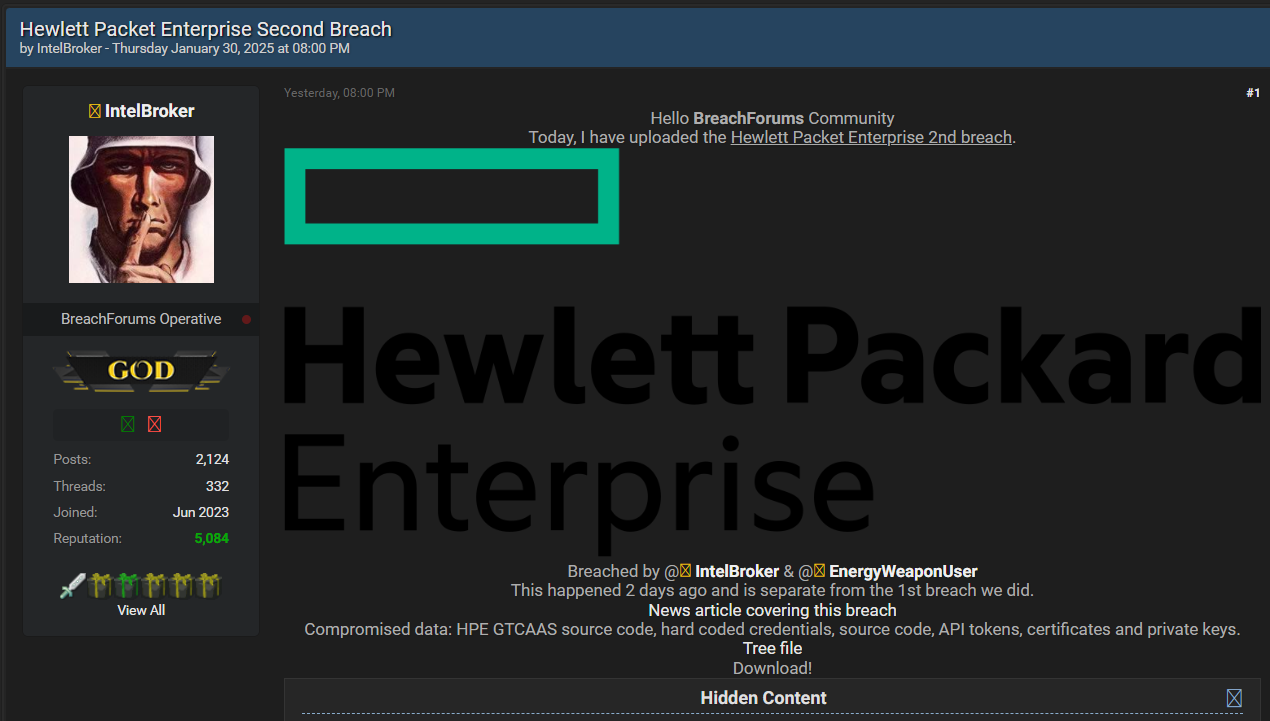Click the bold BreachForums word in the greeting
The width and height of the screenshot is (1270, 721).
tap(749, 118)
